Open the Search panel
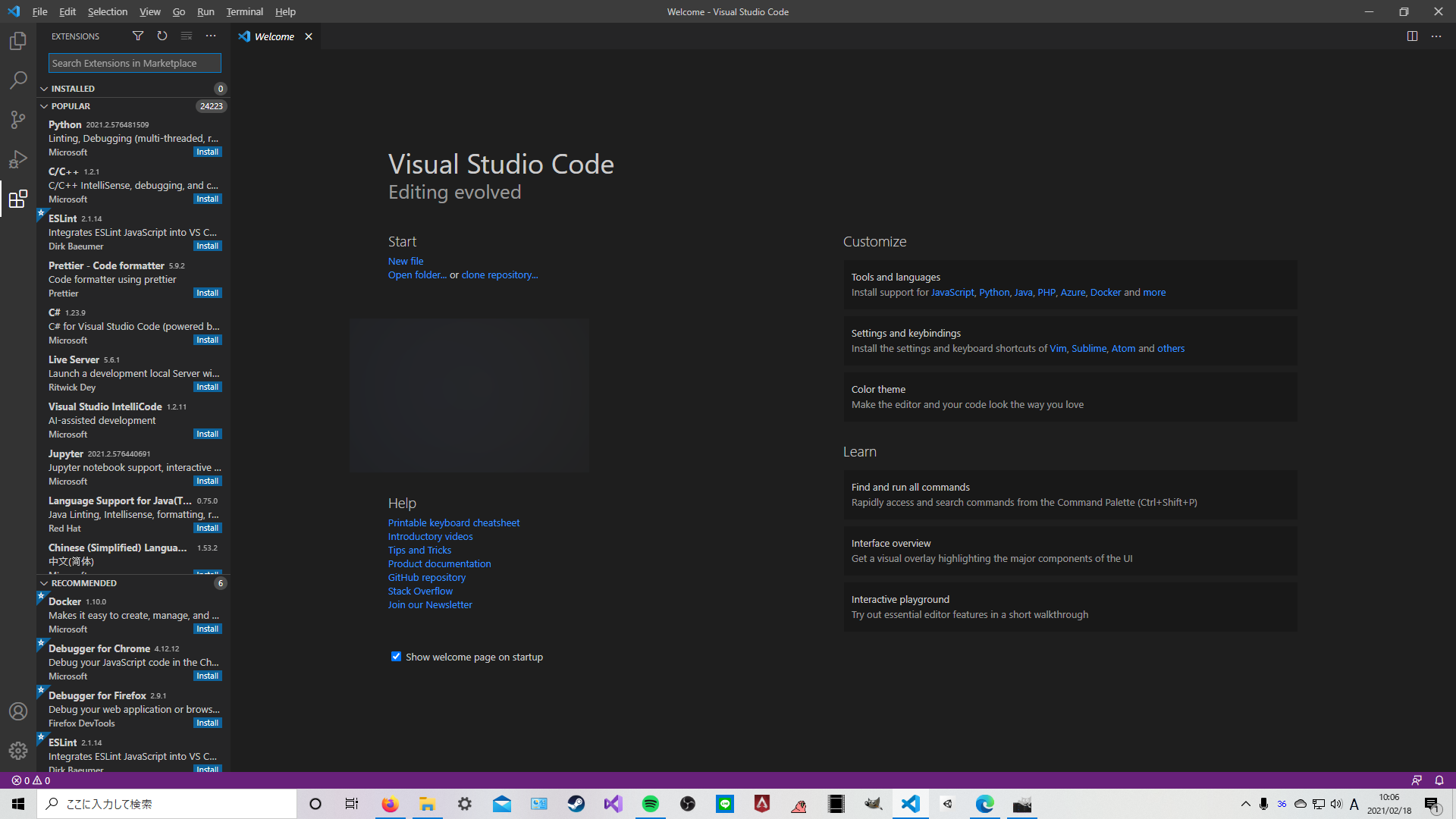Viewport: 1456px width, 819px height. 18,80
